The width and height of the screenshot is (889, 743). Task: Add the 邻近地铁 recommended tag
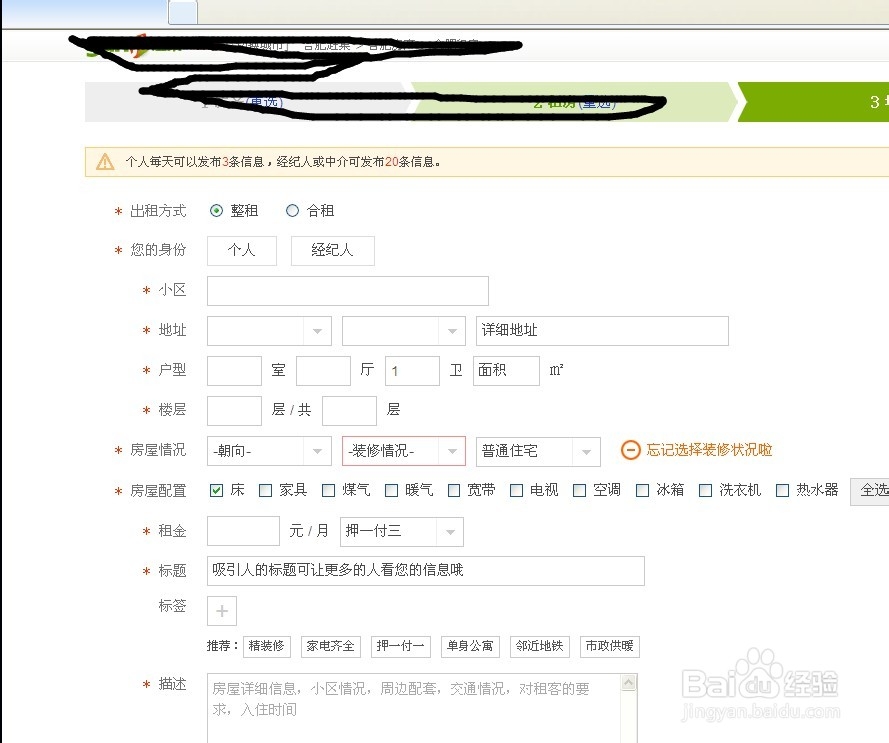click(x=540, y=647)
